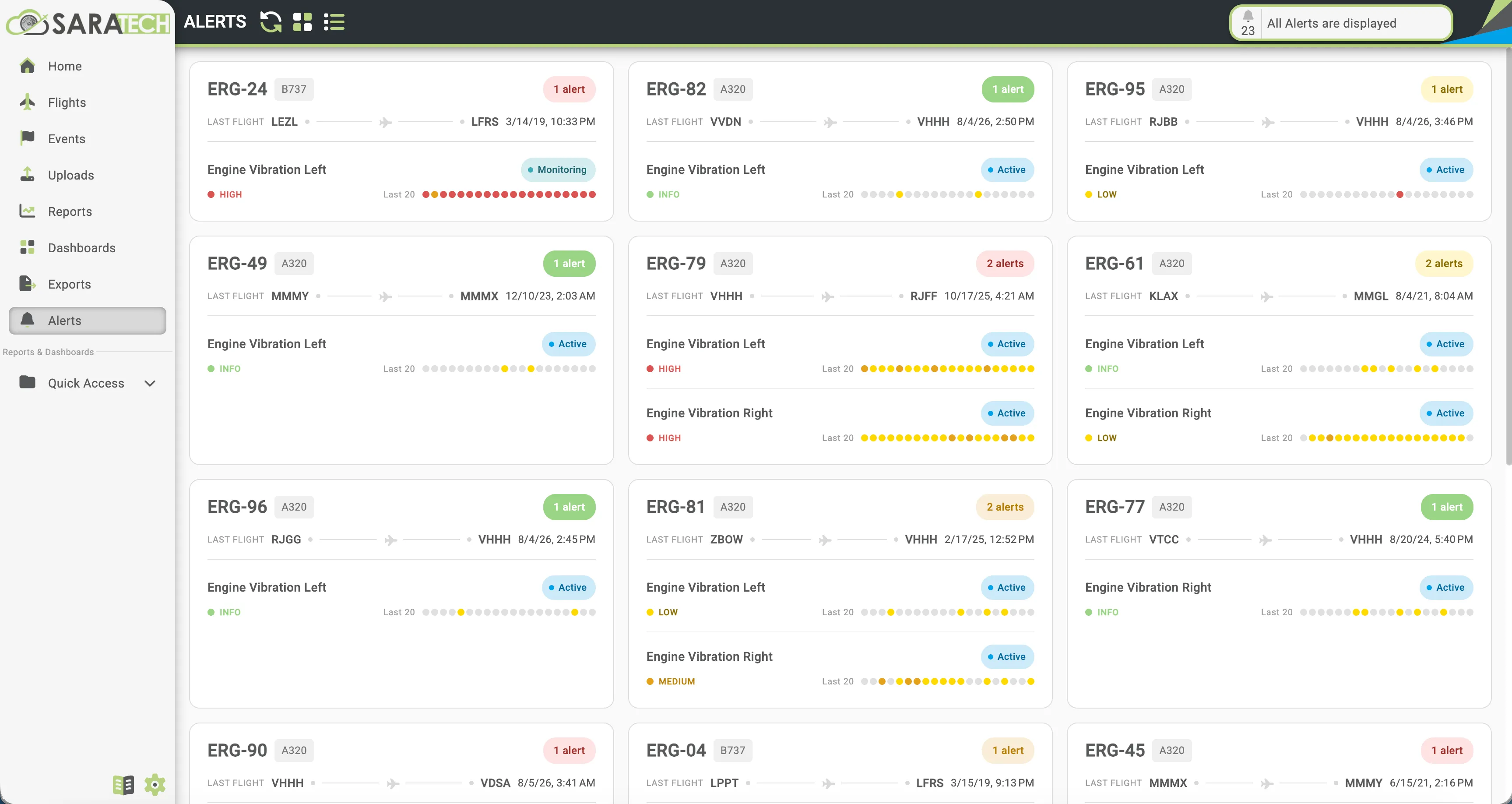Click ERG-79 Engine Vibration Right Active pill

[x=1007, y=413]
